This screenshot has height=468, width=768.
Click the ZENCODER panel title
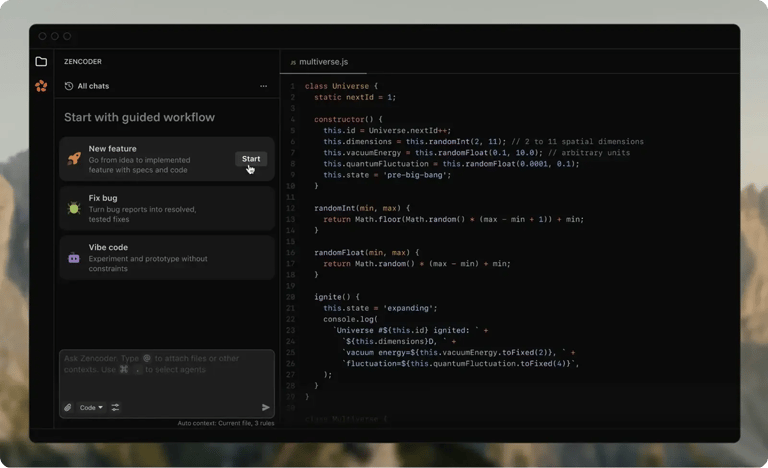pyautogui.click(x=83, y=62)
